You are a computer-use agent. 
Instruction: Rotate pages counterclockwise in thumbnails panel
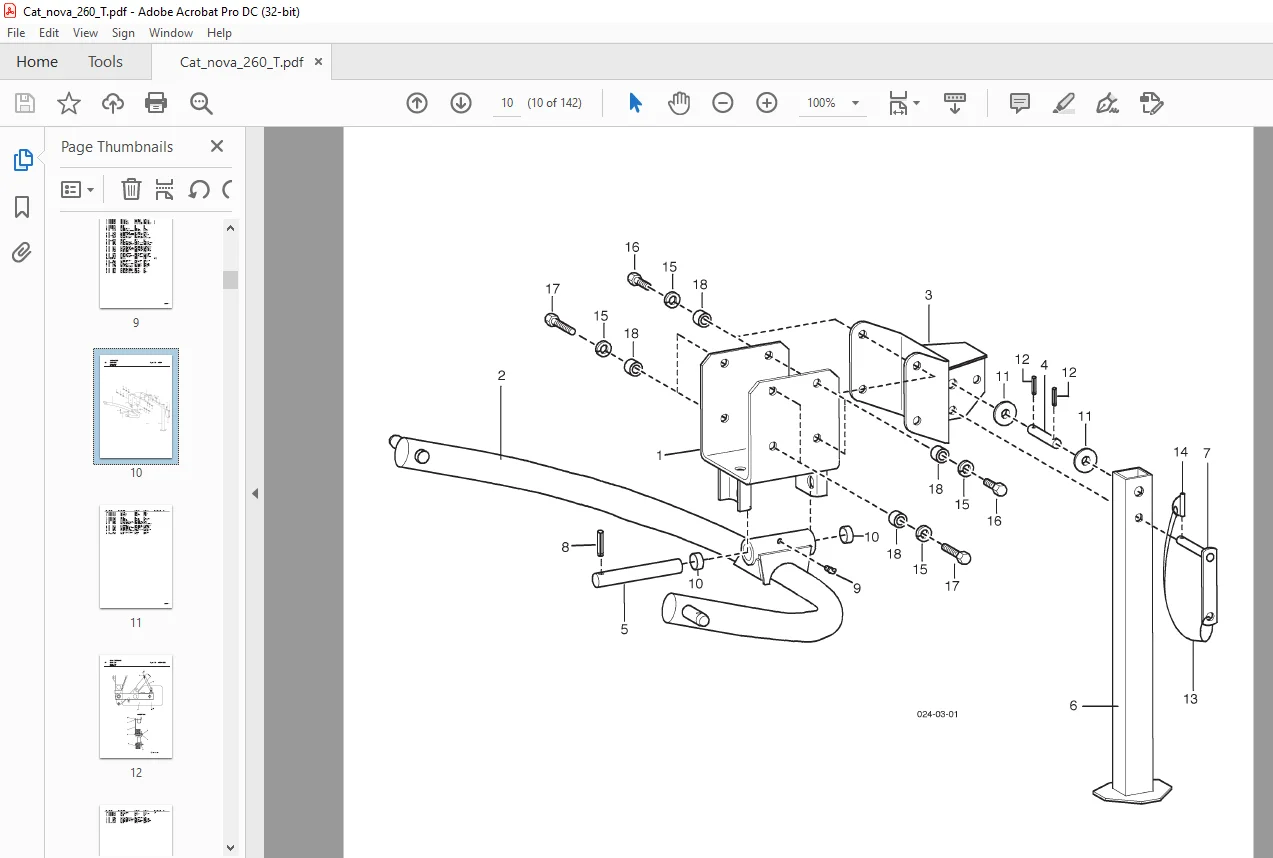point(198,189)
